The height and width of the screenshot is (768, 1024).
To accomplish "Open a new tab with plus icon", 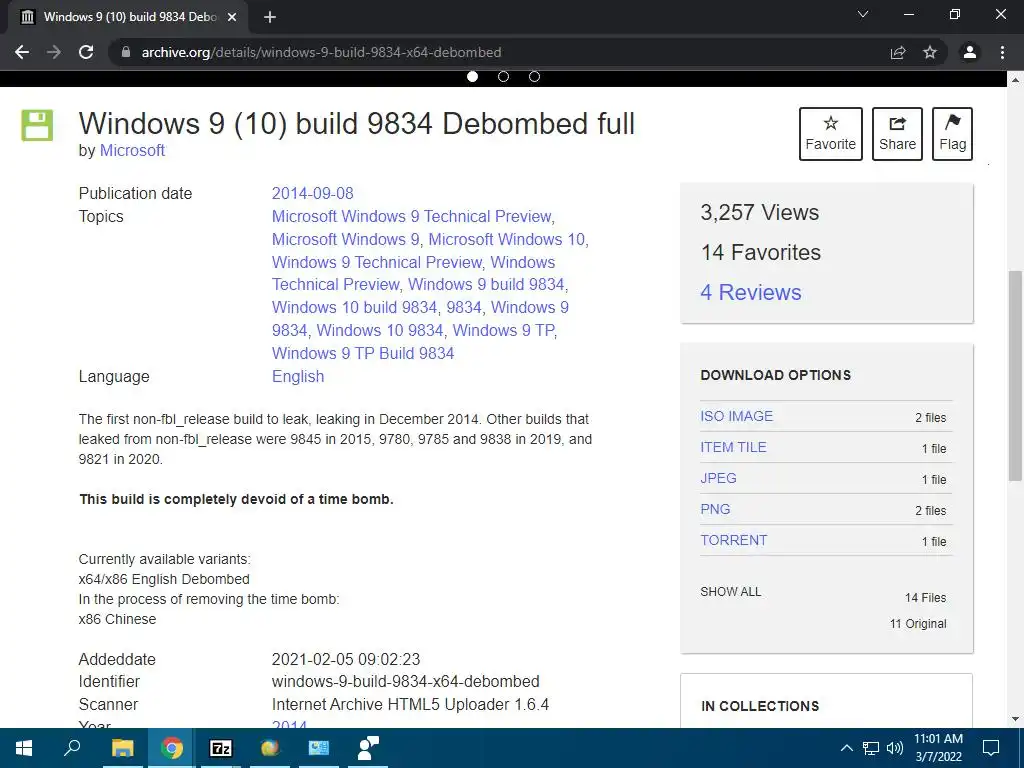I will [x=270, y=17].
